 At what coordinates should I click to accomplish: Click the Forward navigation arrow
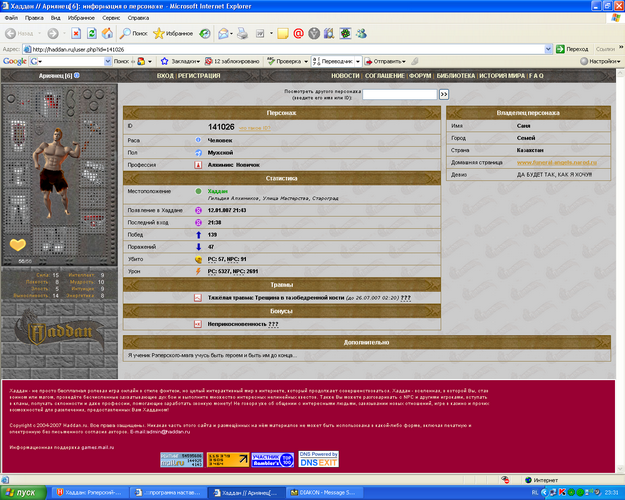[53, 33]
